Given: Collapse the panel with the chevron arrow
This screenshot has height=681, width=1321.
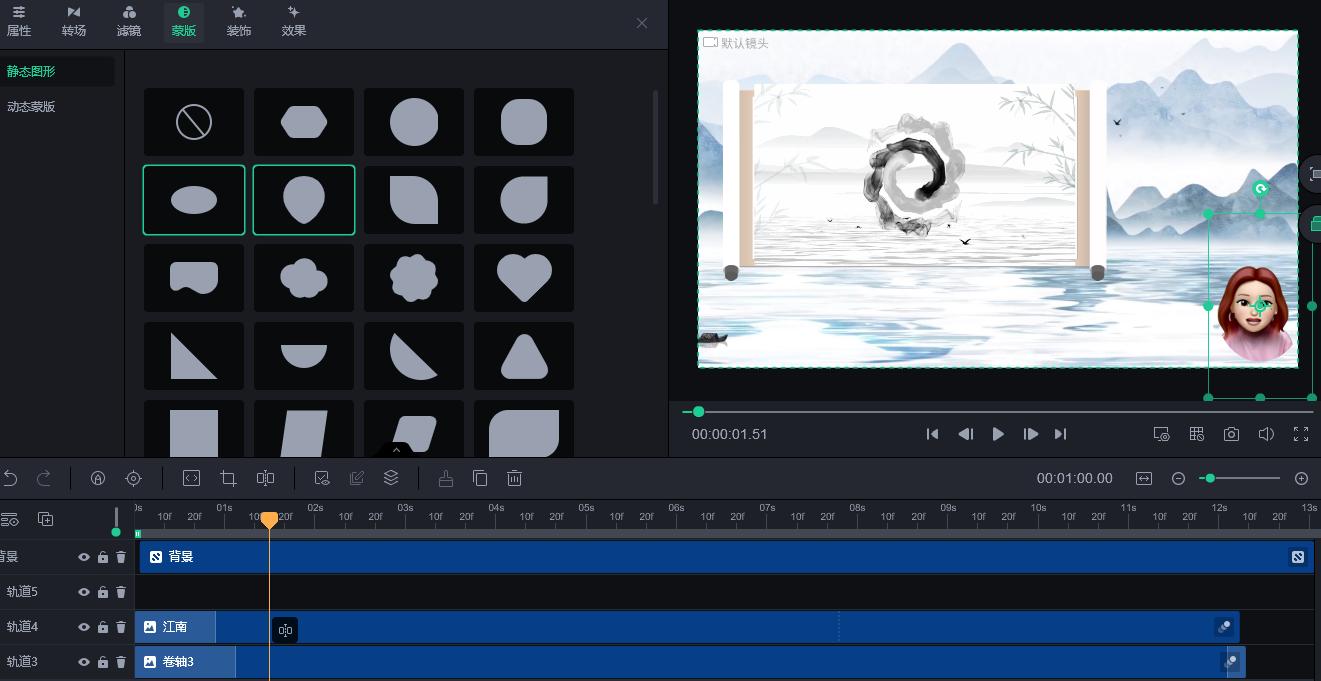Looking at the screenshot, I should pos(396,450).
